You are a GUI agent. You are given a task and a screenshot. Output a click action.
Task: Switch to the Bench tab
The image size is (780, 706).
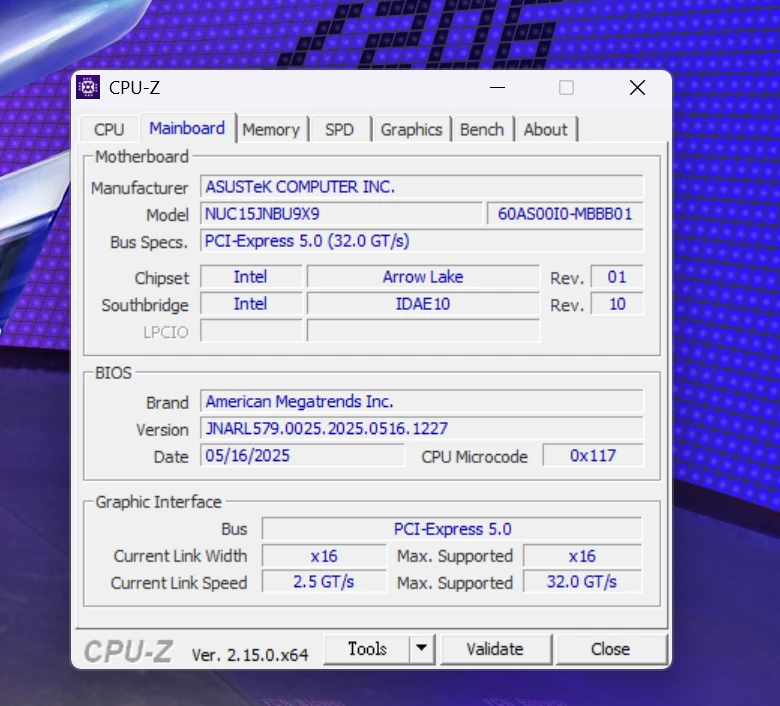click(482, 130)
